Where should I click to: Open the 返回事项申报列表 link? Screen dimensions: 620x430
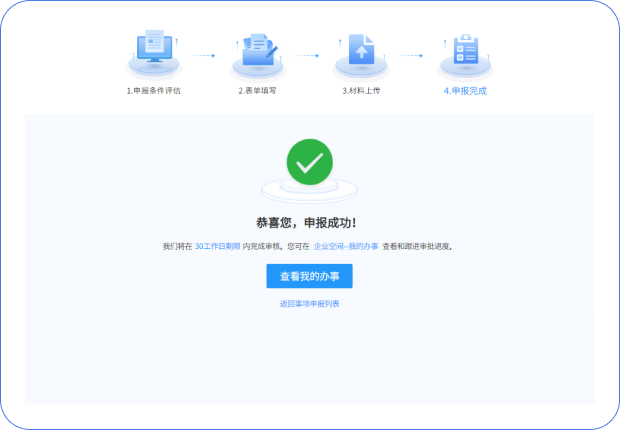tap(309, 303)
